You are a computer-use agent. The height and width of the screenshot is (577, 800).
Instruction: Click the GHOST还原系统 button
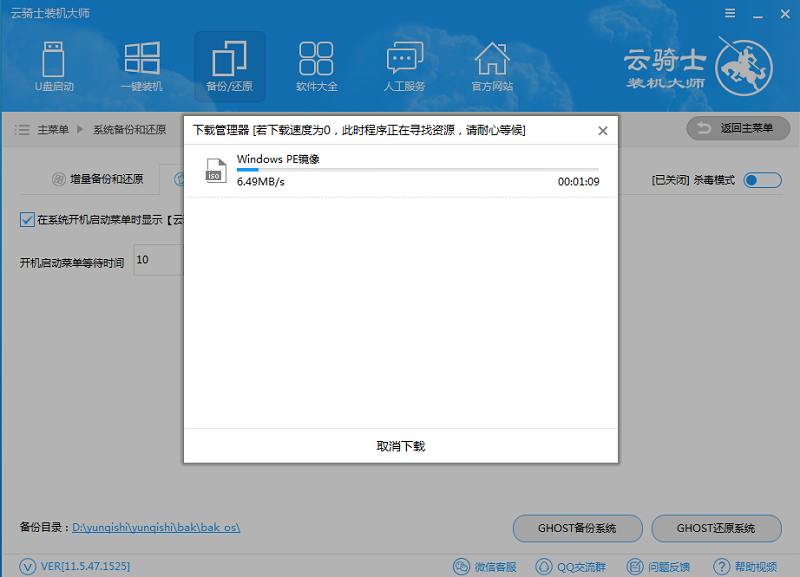click(716, 529)
